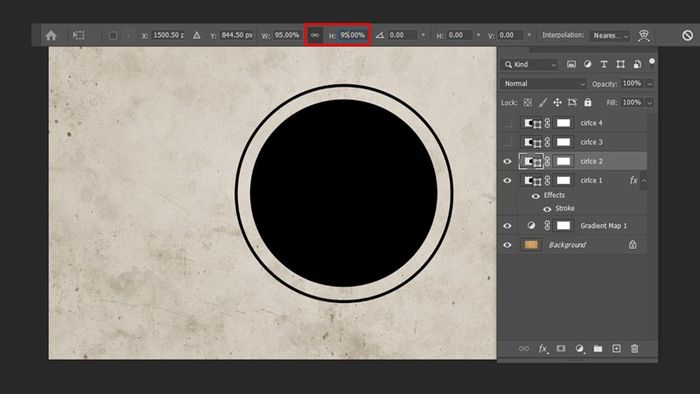Lock position move icon

[557, 103]
